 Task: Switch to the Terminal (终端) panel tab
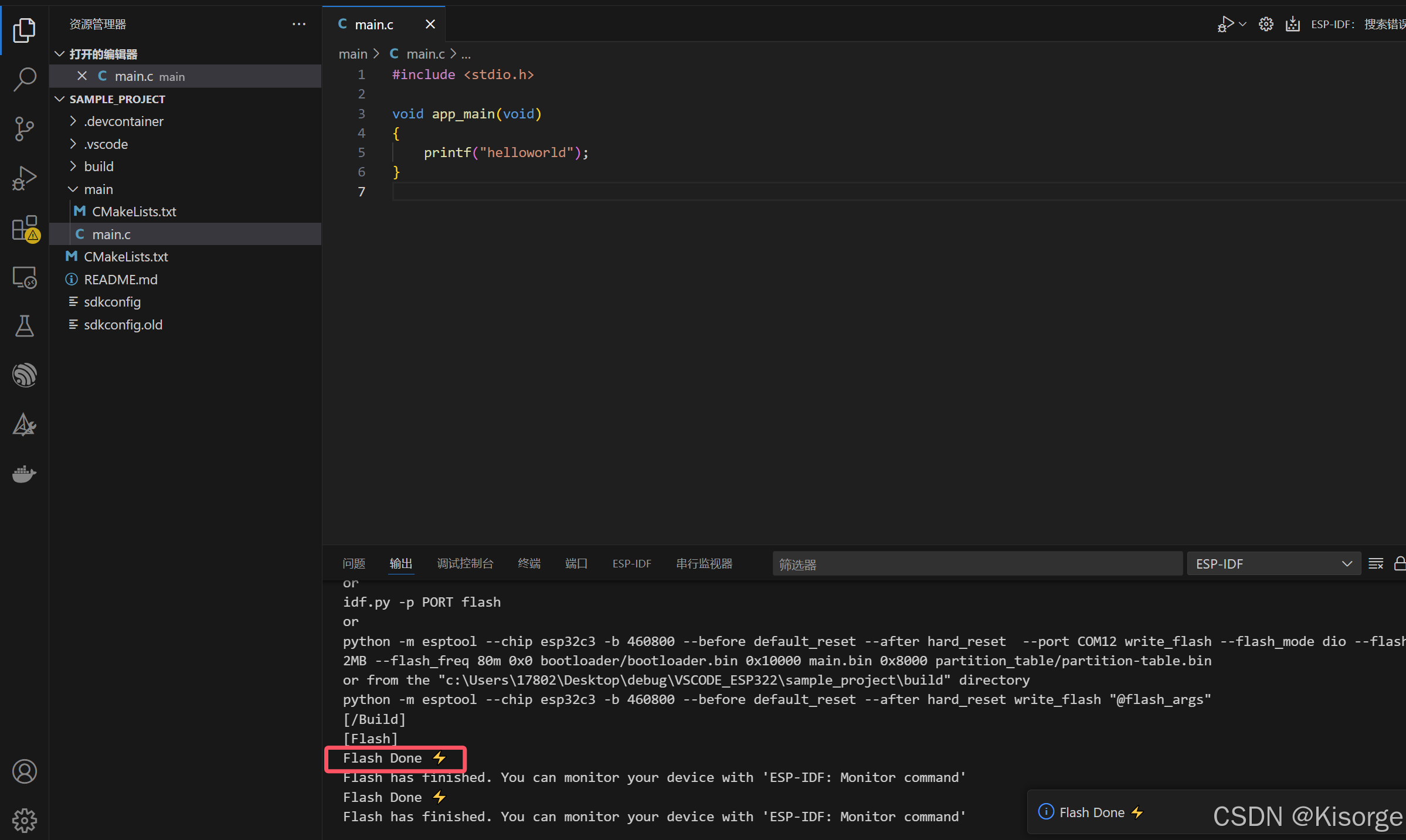(x=529, y=564)
